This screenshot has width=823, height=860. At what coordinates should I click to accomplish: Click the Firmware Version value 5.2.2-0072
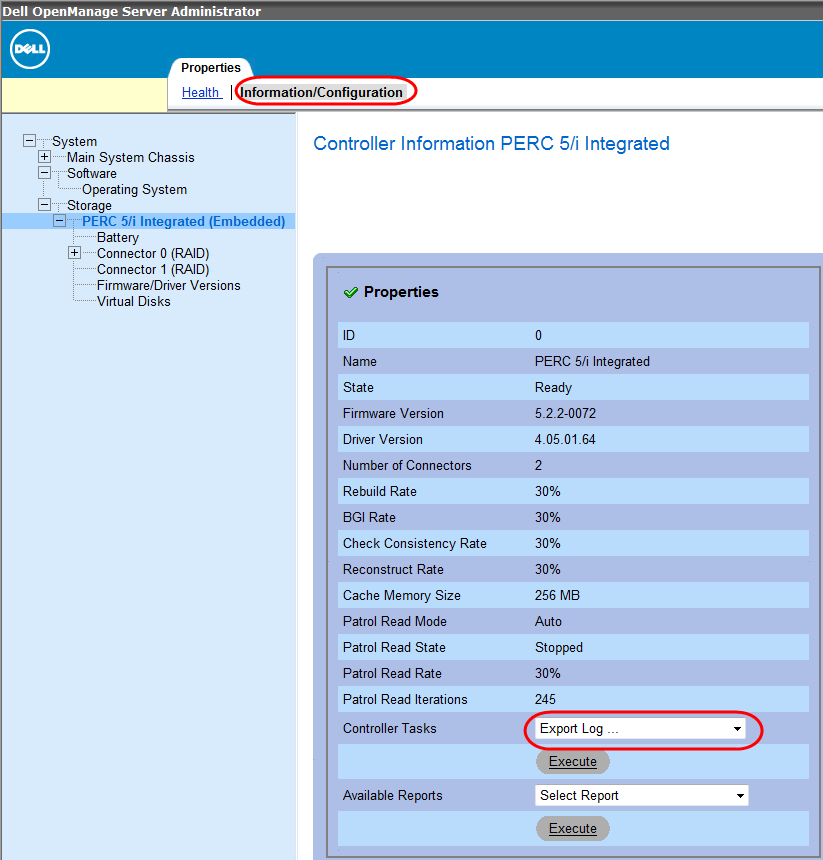click(565, 414)
